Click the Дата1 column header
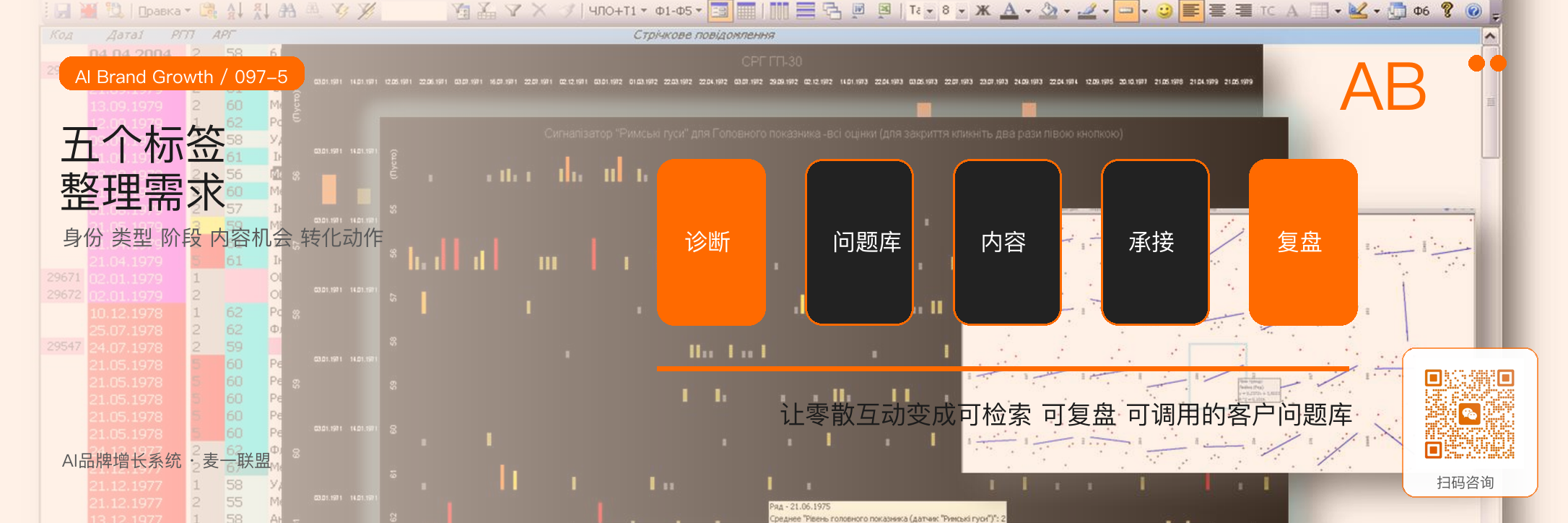The width and height of the screenshot is (1568, 523). point(124,35)
